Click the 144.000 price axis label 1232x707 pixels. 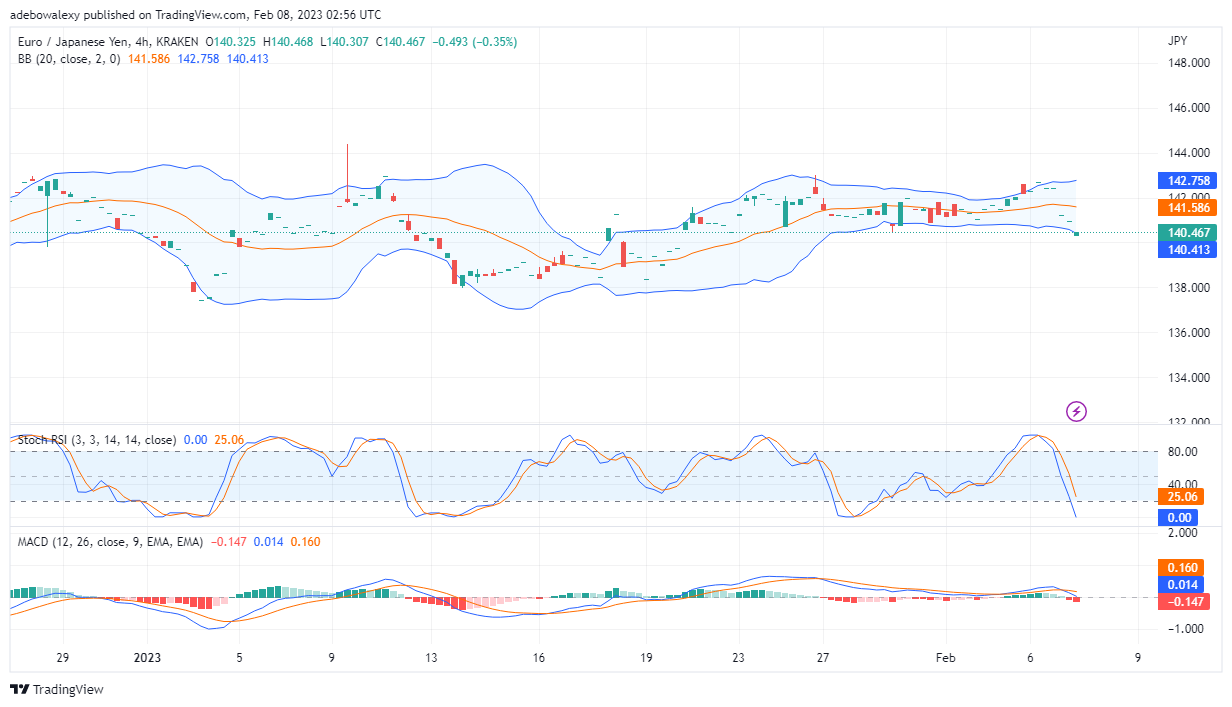point(1189,153)
